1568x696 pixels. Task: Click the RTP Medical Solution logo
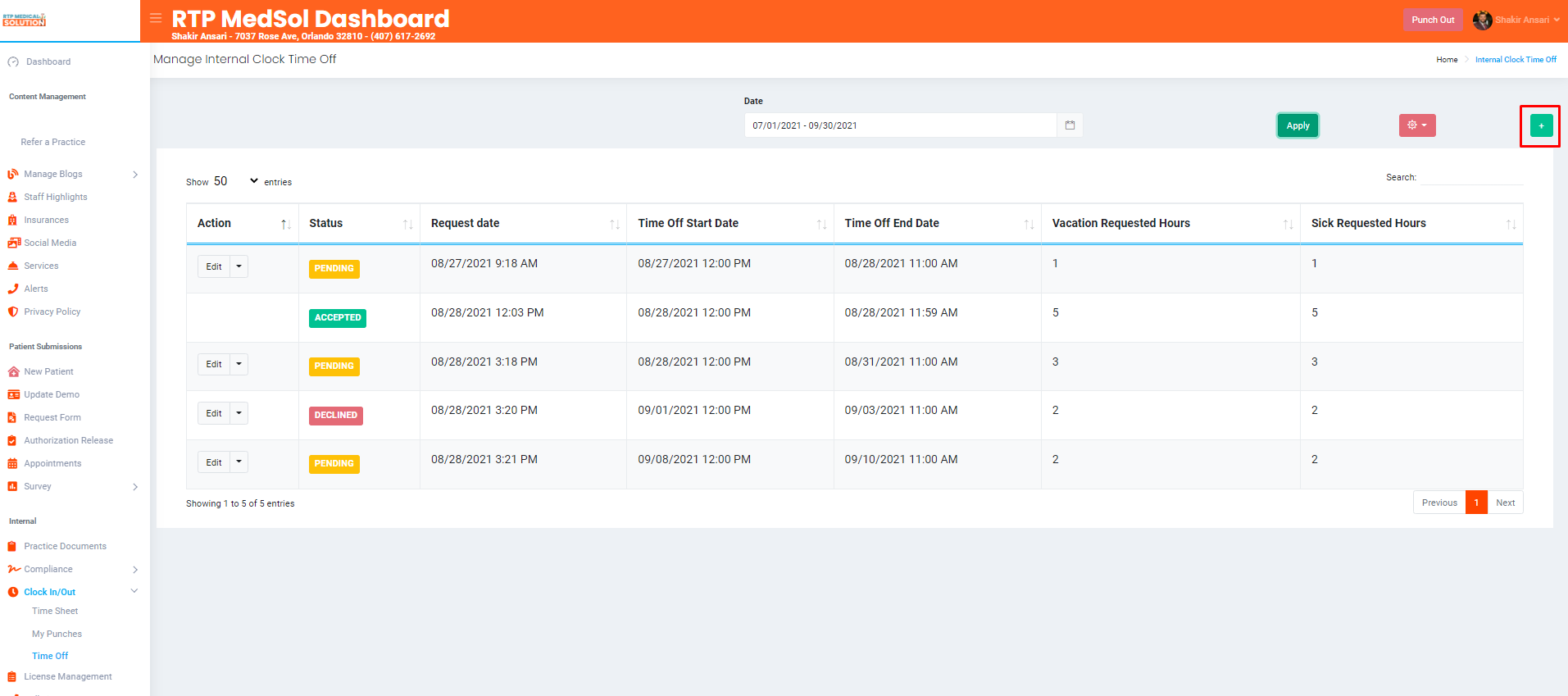pyautogui.click(x=24, y=20)
